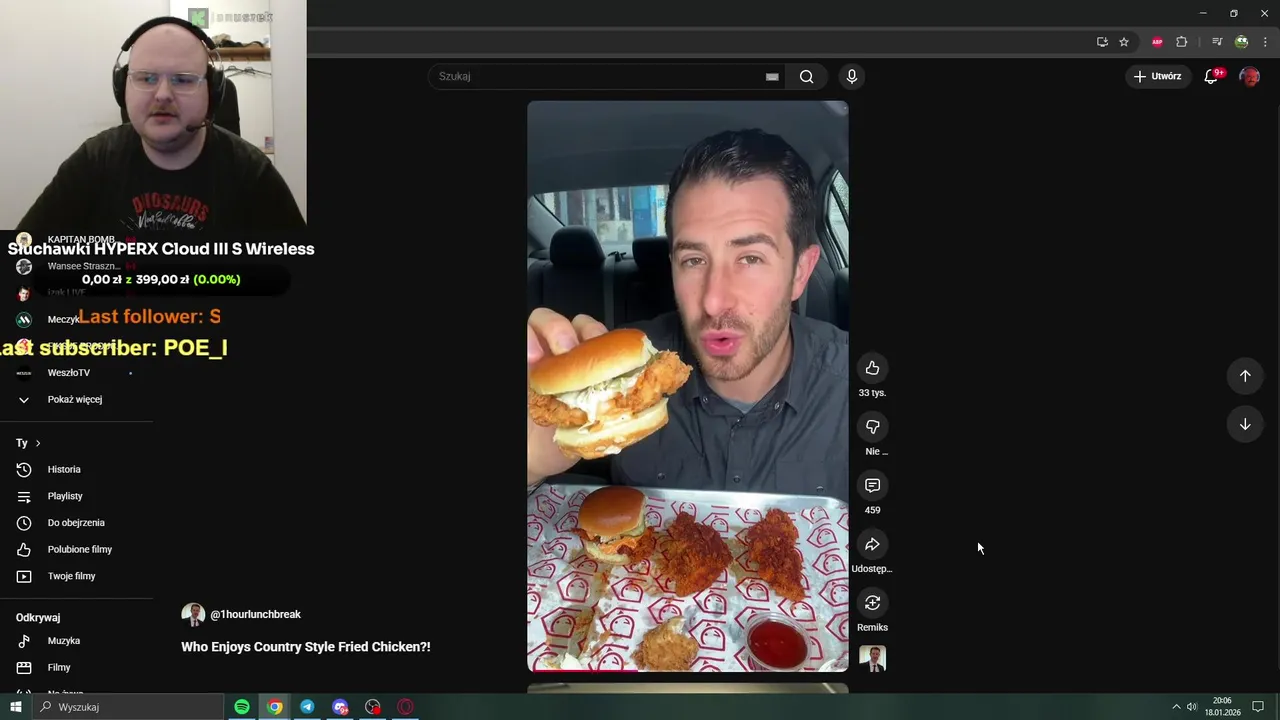Switch to Chrome in the taskbar
The height and width of the screenshot is (720, 1280).
click(x=275, y=707)
